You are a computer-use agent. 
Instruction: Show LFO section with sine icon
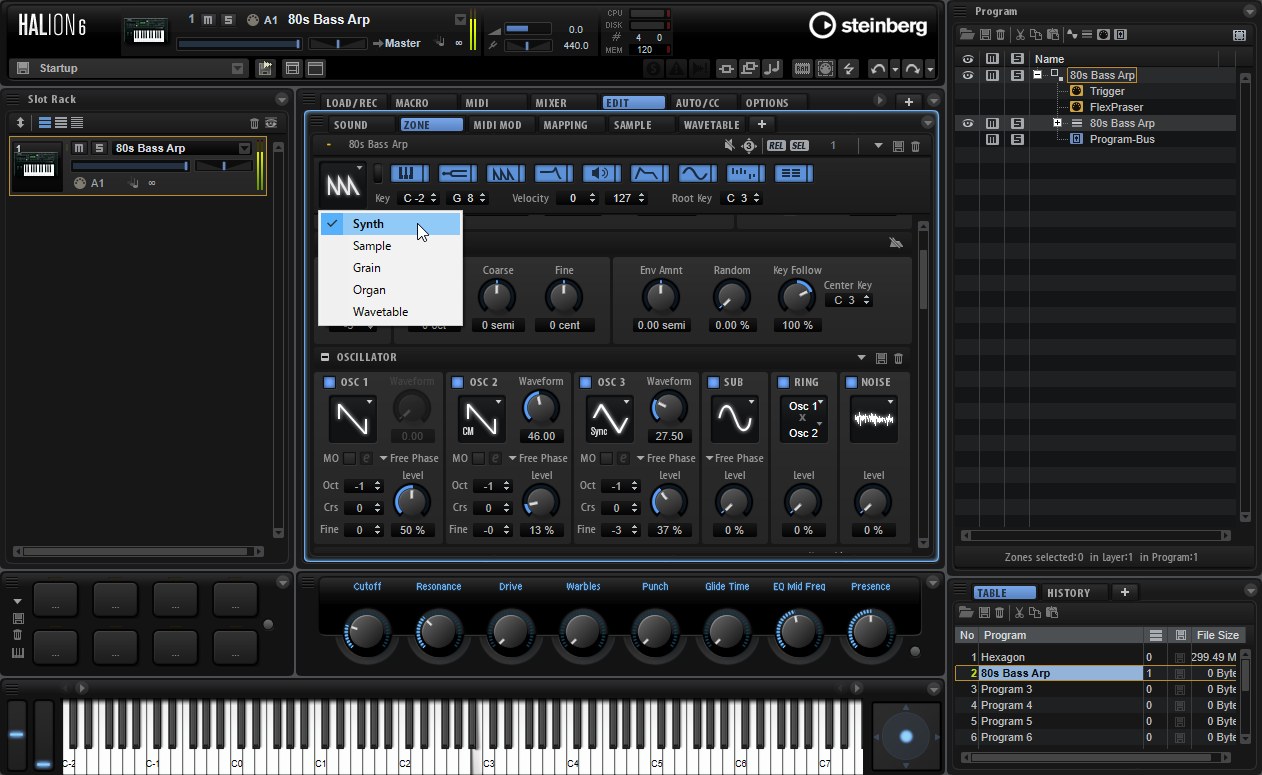click(x=698, y=174)
